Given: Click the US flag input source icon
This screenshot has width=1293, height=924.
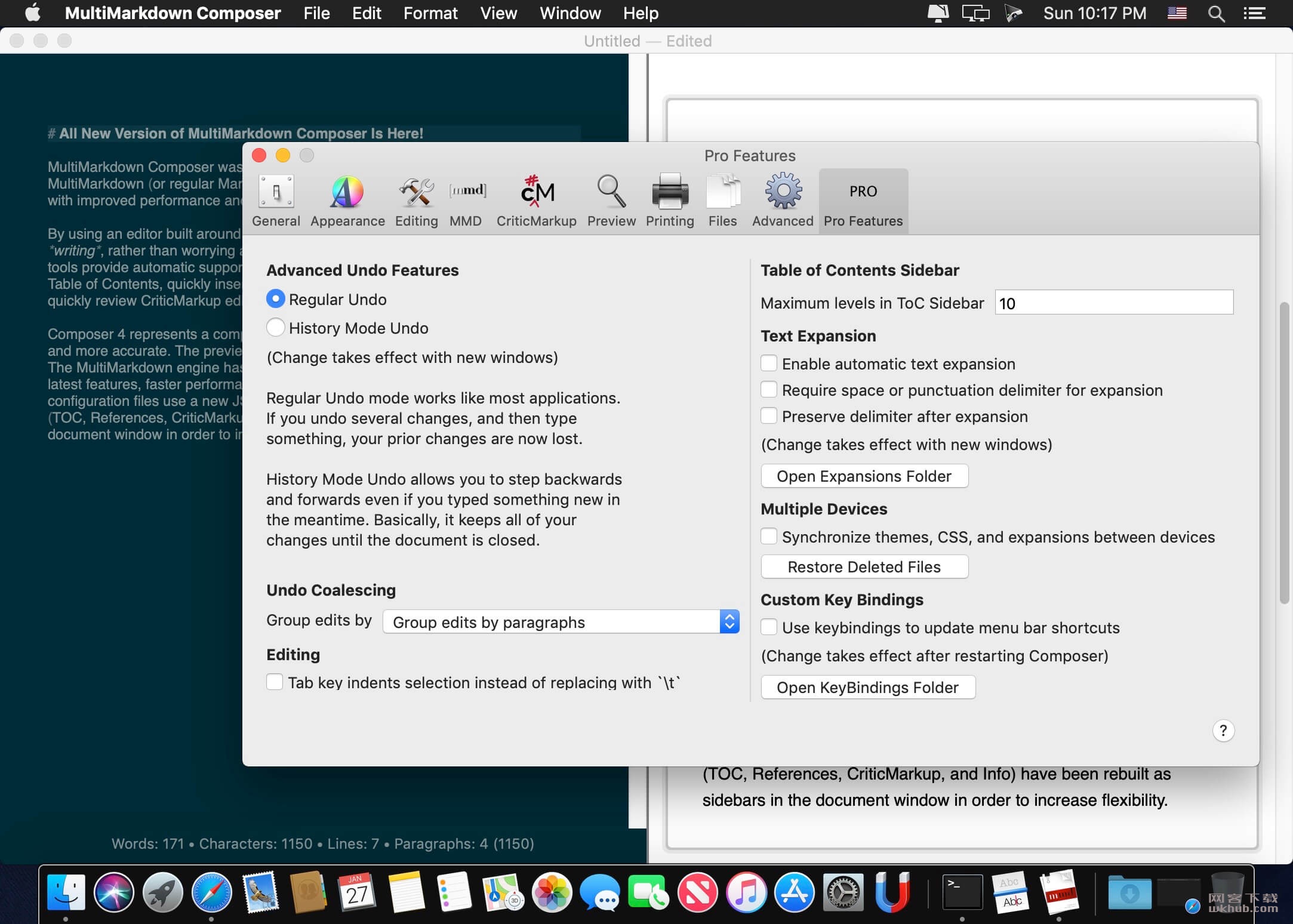Looking at the screenshot, I should pyautogui.click(x=1177, y=13).
